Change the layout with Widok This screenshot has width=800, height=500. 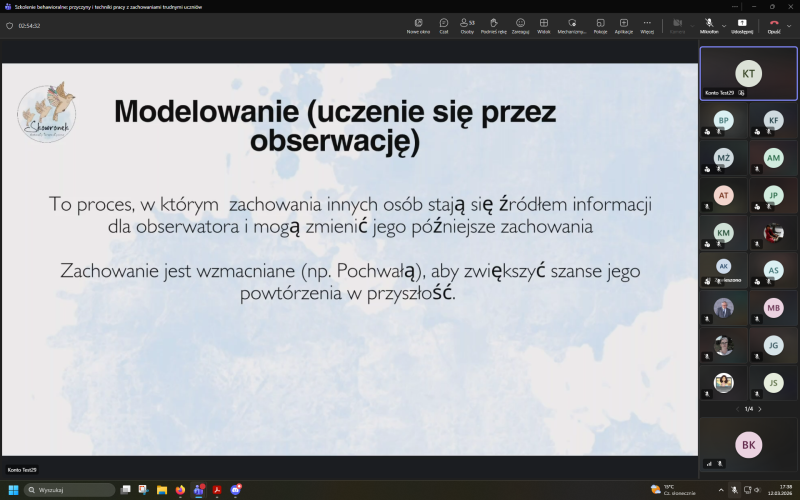[x=544, y=24]
